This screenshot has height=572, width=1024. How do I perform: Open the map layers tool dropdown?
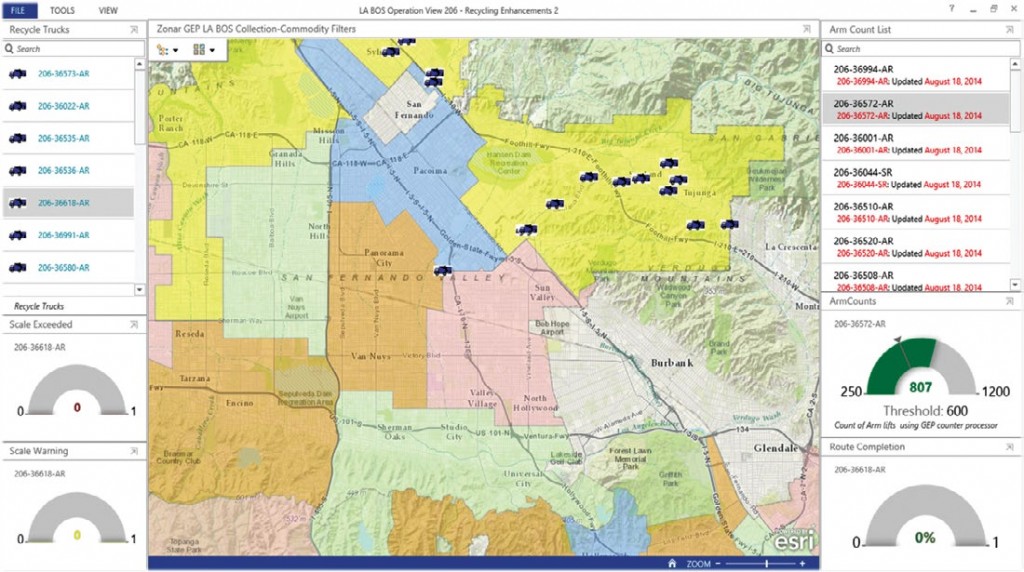click(x=168, y=50)
